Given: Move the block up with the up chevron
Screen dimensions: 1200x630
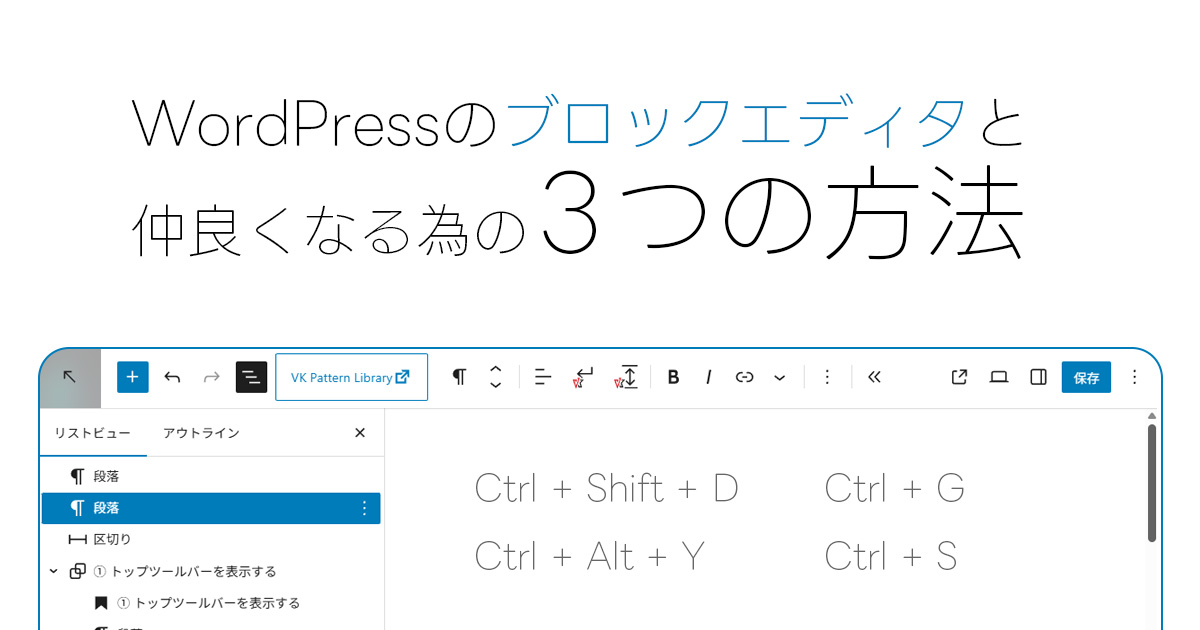Looking at the screenshot, I should (496, 370).
